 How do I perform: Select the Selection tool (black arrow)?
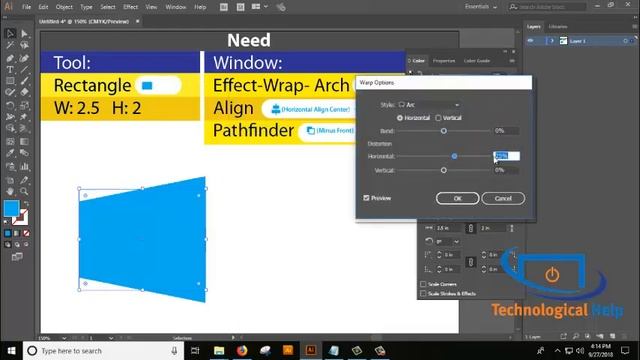[10, 33]
